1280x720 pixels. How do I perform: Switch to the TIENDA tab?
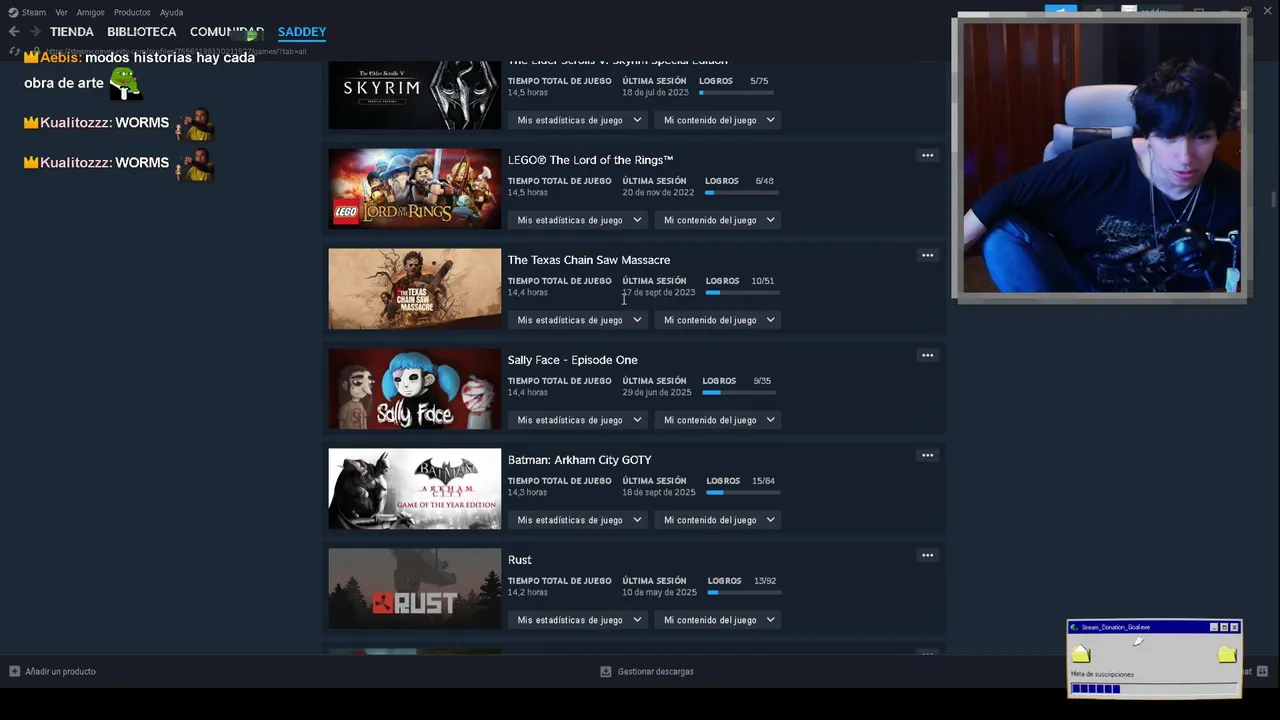point(72,32)
